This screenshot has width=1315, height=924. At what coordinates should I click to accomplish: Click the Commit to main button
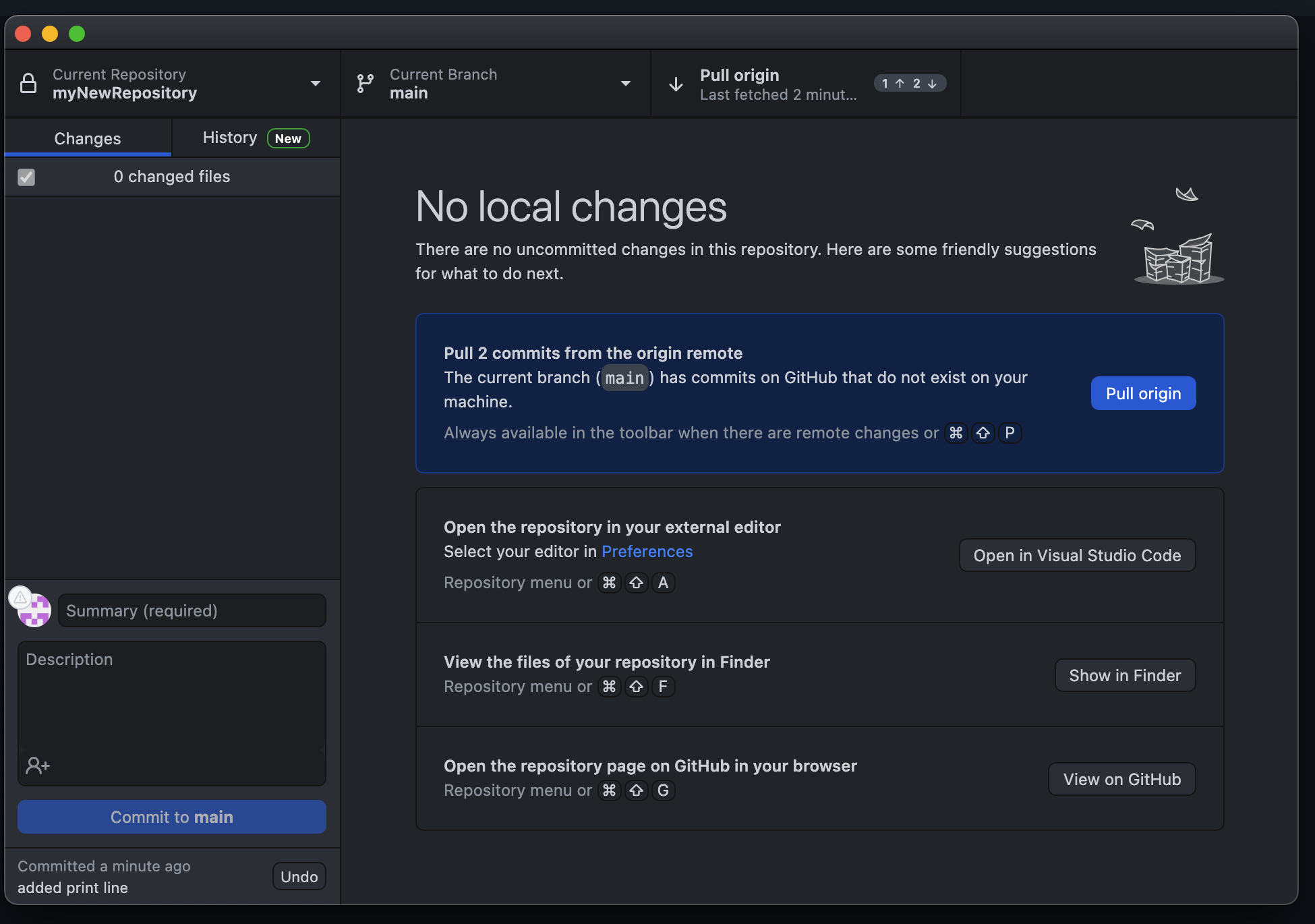point(172,817)
